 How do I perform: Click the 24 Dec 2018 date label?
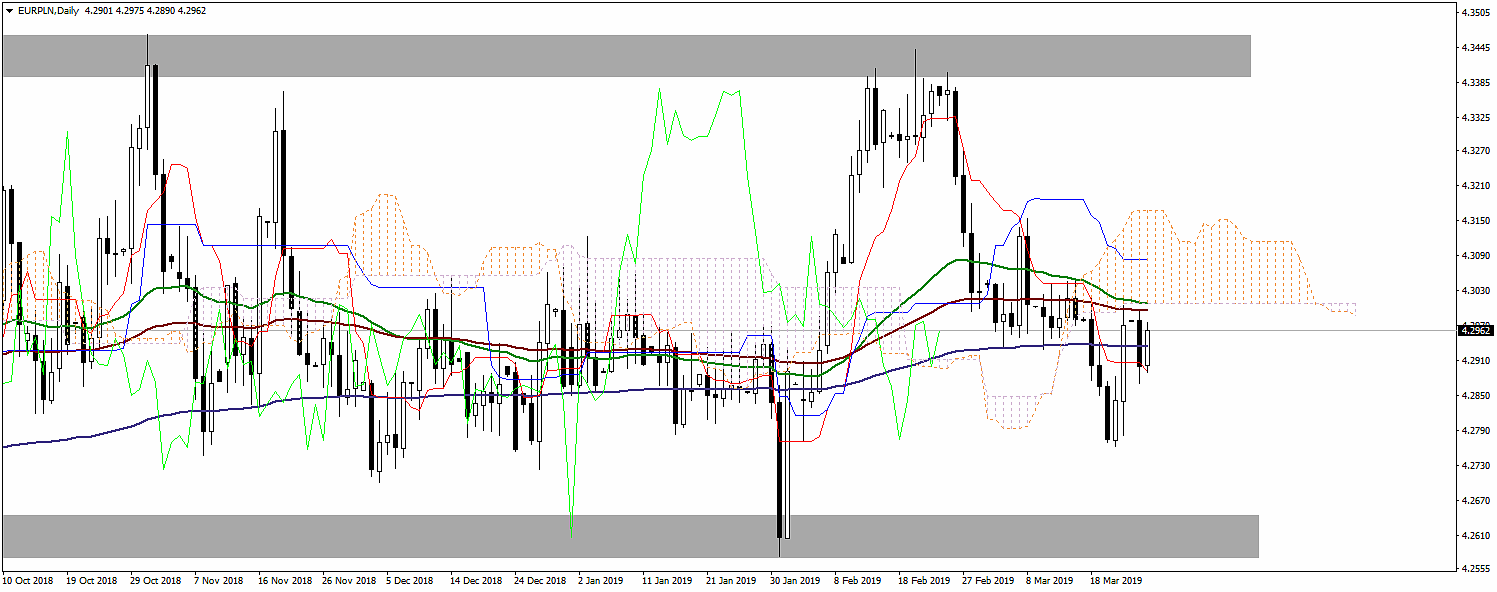(540, 580)
